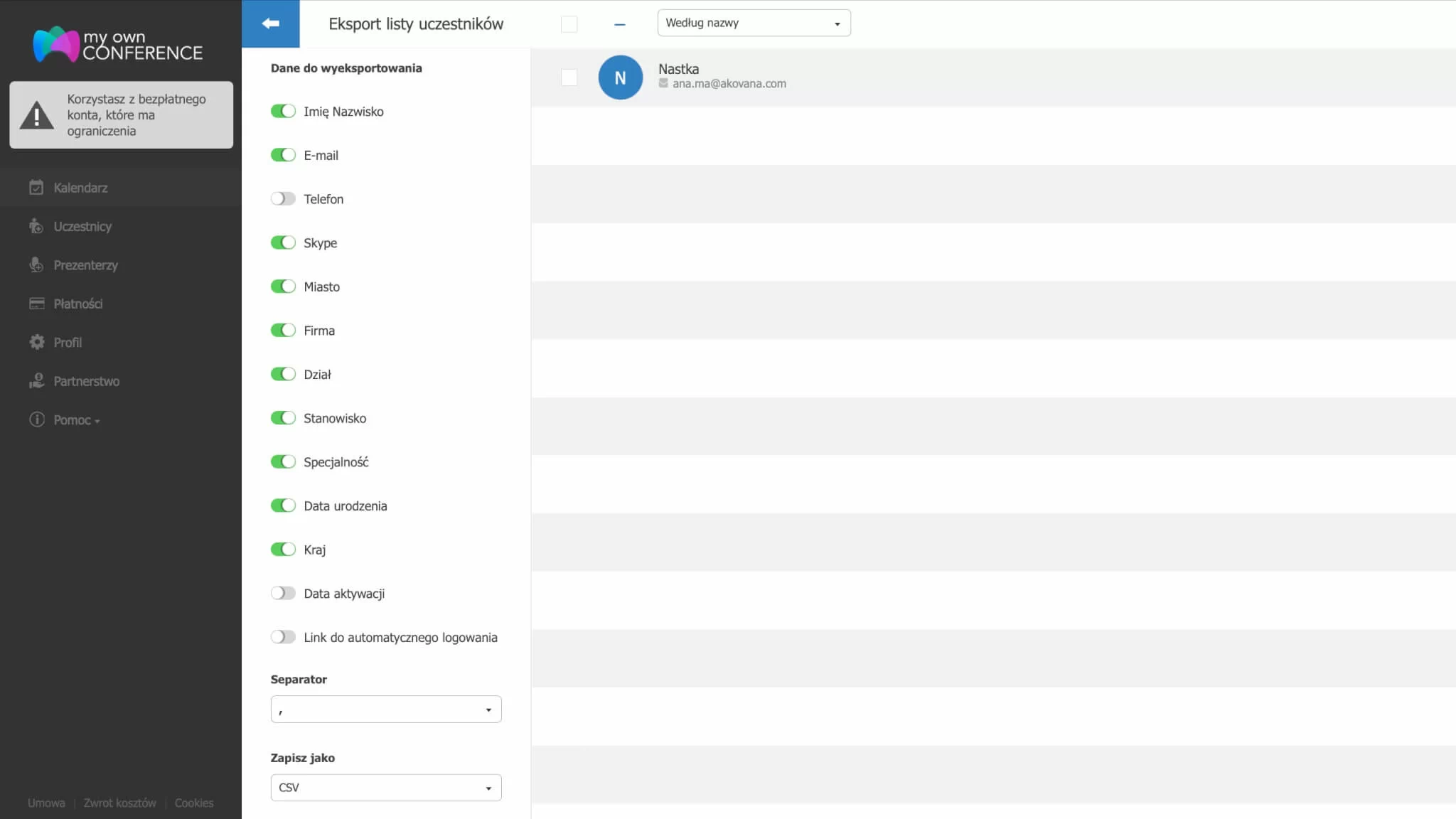Click the Uczestnicy sidebar icon
Image resolution: width=1456 pixels, height=819 pixels.
[x=36, y=226]
